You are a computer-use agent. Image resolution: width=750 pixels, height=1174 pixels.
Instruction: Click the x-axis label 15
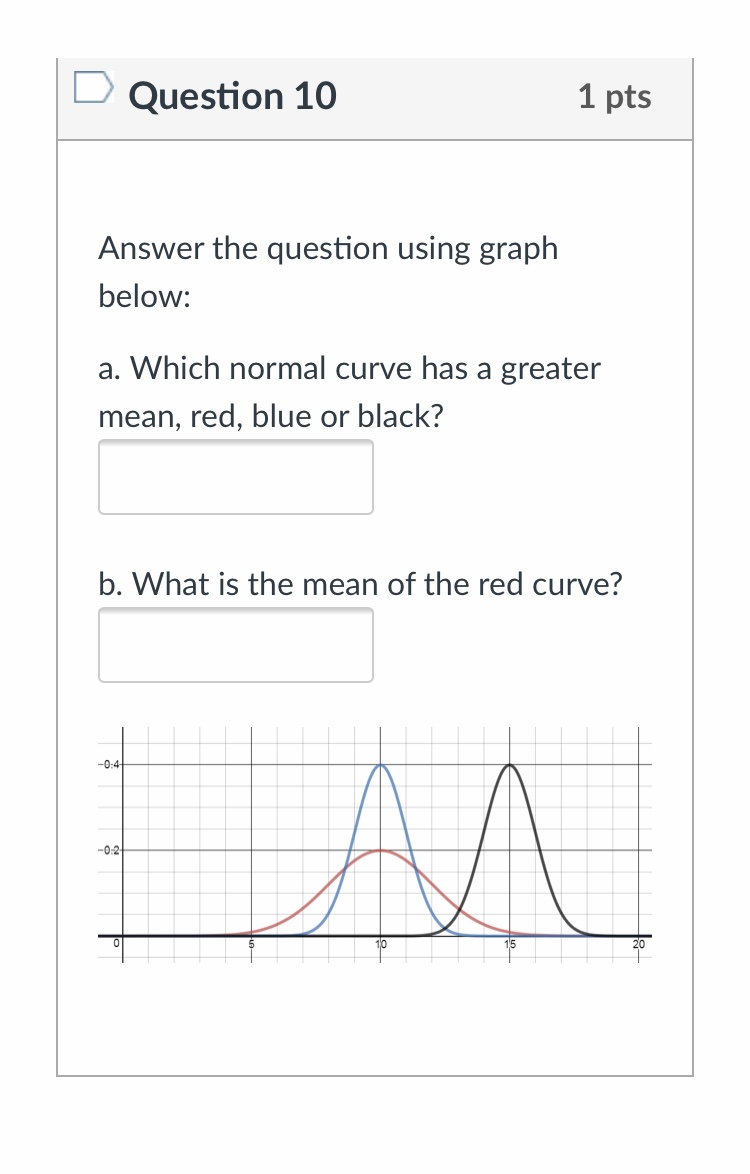pyautogui.click(x=510, y=943)
